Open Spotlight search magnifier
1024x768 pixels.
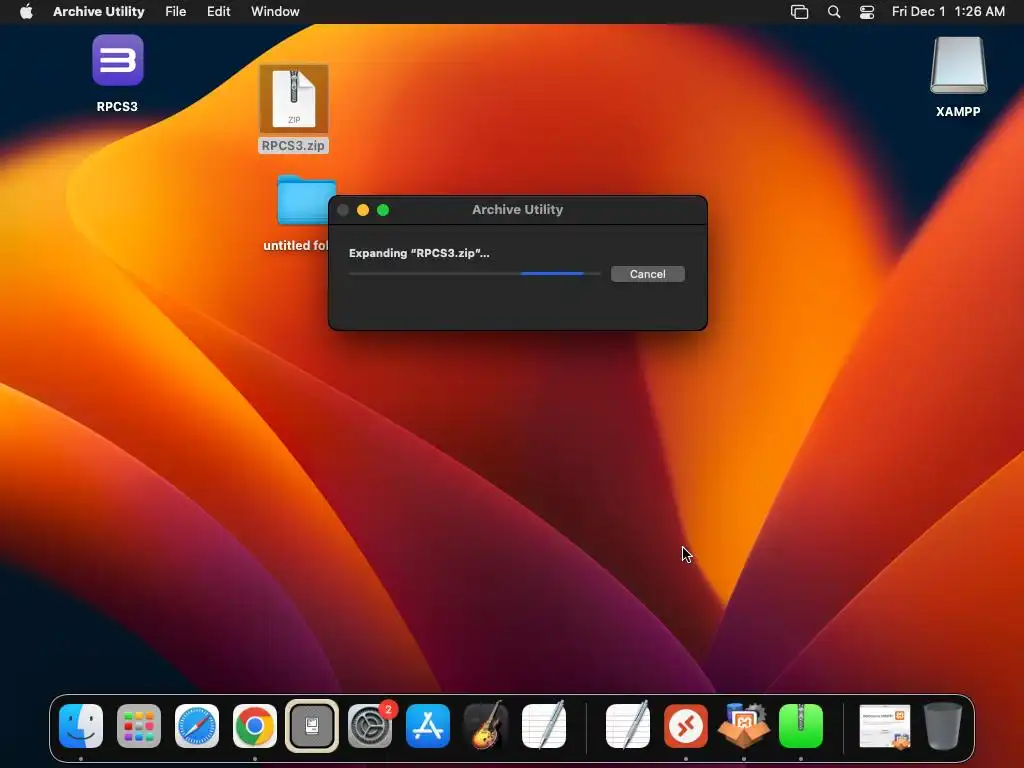[x=834, y=11]
